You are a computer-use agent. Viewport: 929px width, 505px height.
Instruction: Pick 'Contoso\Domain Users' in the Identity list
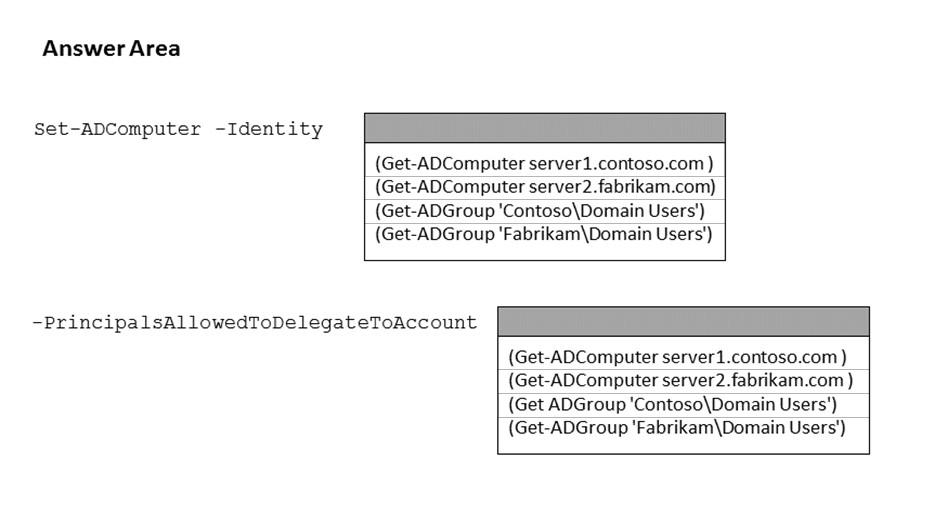tap(540, 210)
